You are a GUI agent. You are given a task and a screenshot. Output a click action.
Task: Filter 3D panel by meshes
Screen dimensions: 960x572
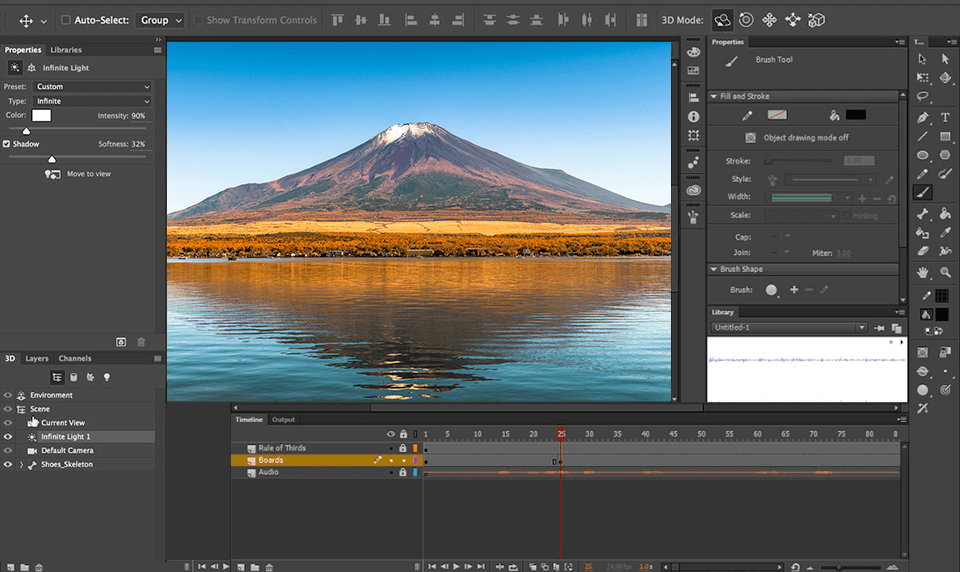coord(74,377)
